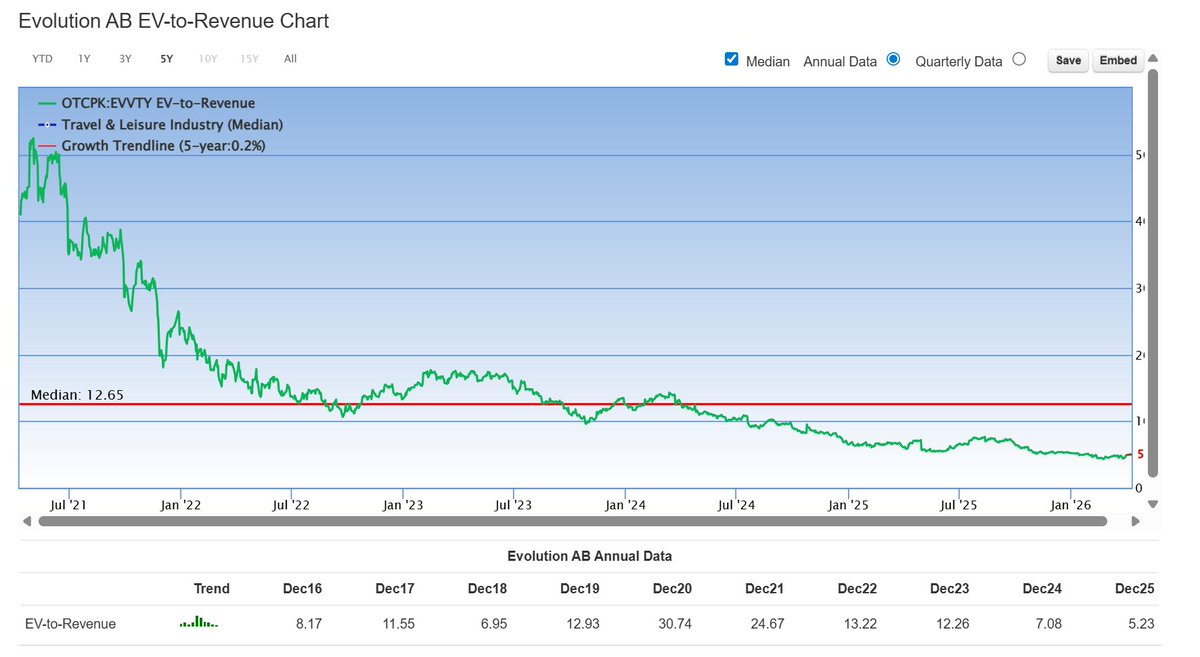The image size is (1200, 657).
Task: Click the Save button
Action: [1068, 60]
